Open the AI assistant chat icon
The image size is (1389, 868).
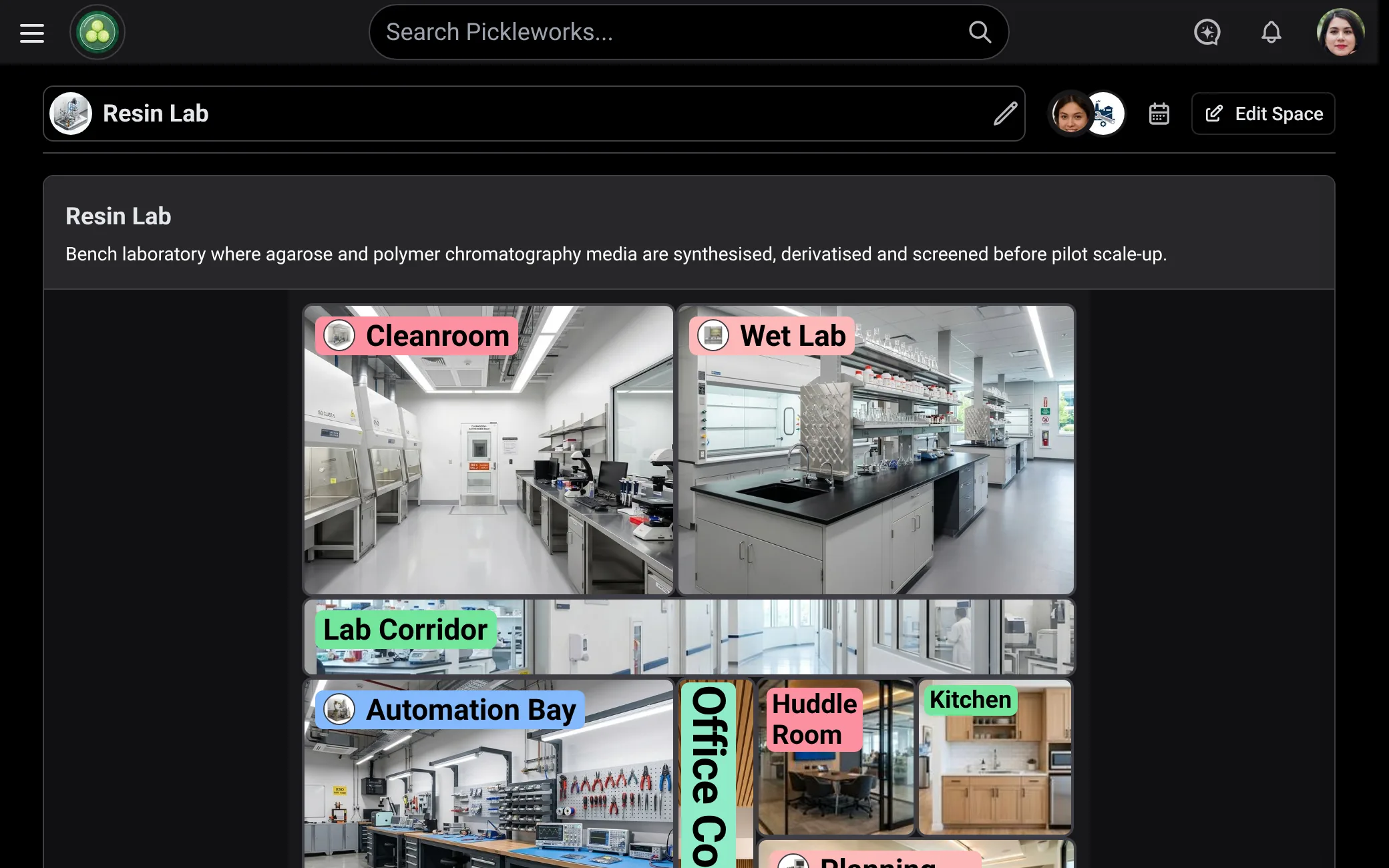click(x=1207, y=32)
